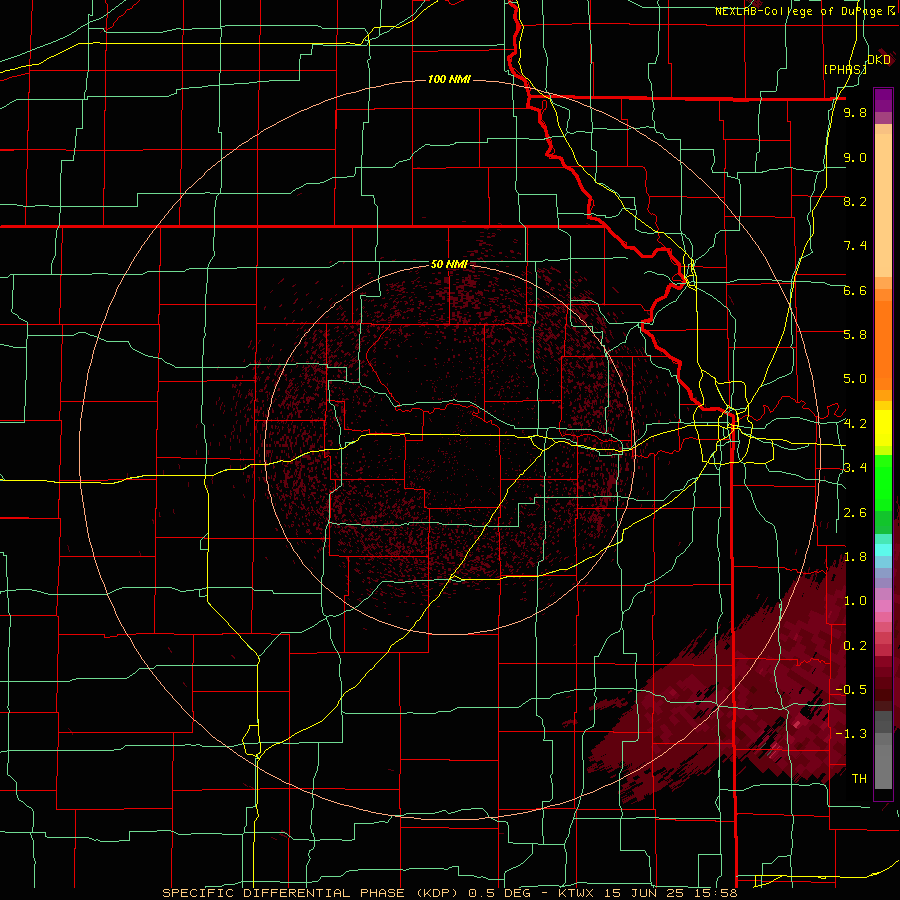The height and width of the screenshot is (900, 900).
Task: Click the -0.5 value on color scale
Action: click(851, 690)
